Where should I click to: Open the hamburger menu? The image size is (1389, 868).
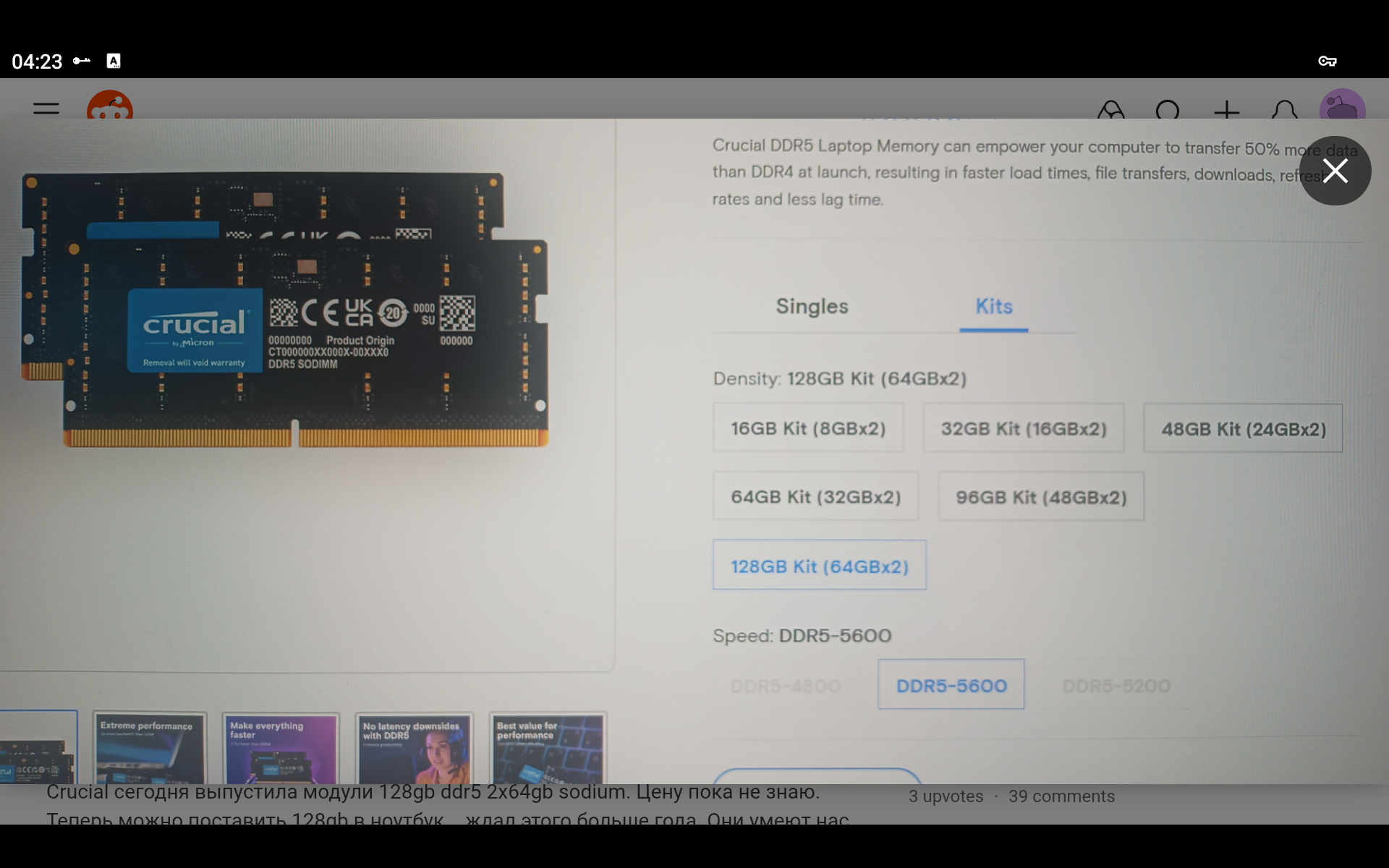click(46, 109)
